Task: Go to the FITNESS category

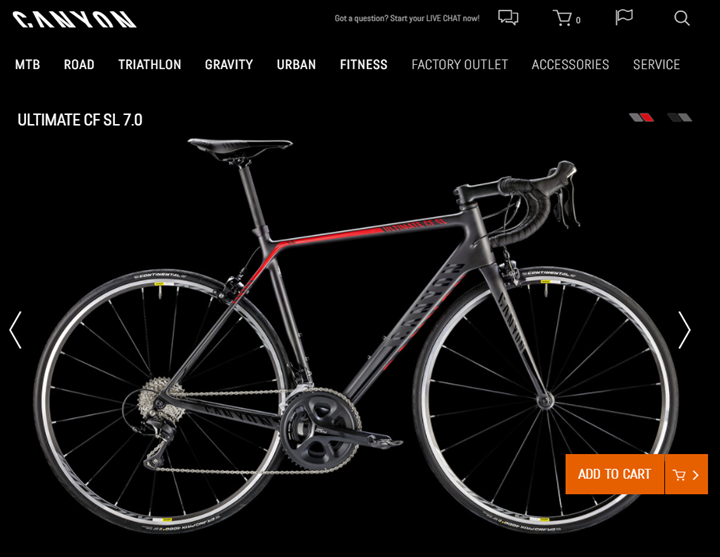Action: coord(364,64)
